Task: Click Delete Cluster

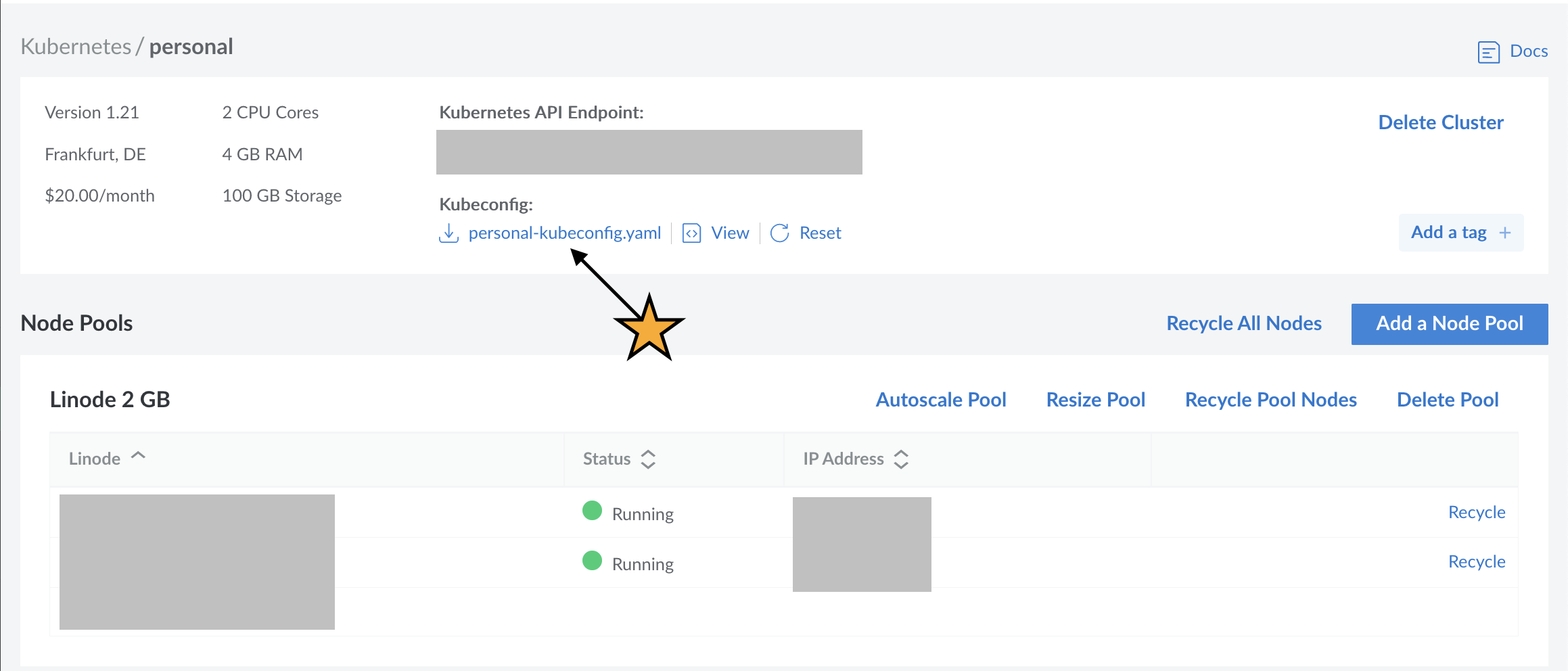Action: (1440, 122)
